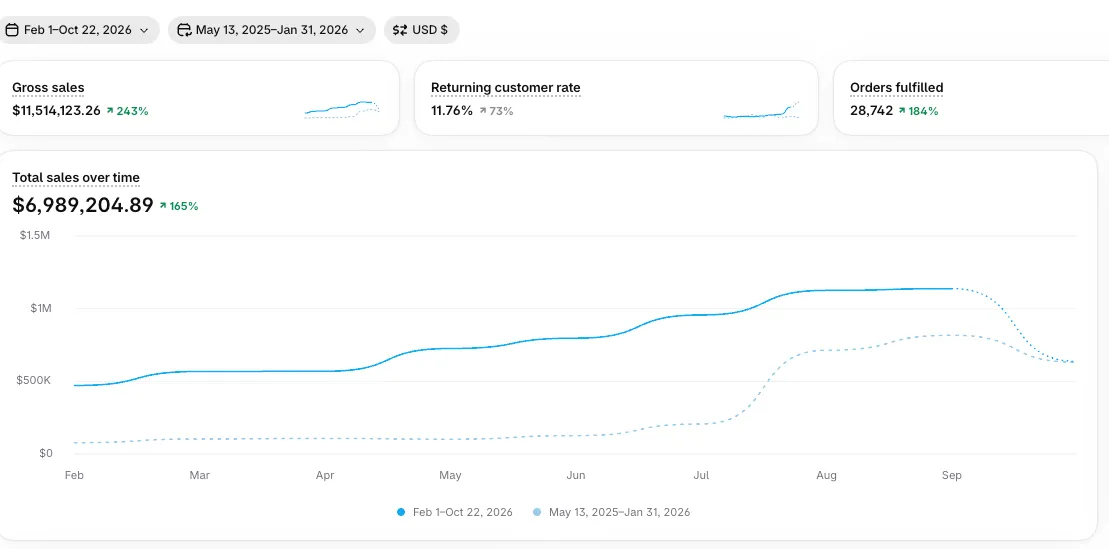This screenshot has width=1109, height=549.
Task: Click the USD $ currency button
Action: [422, 30]
